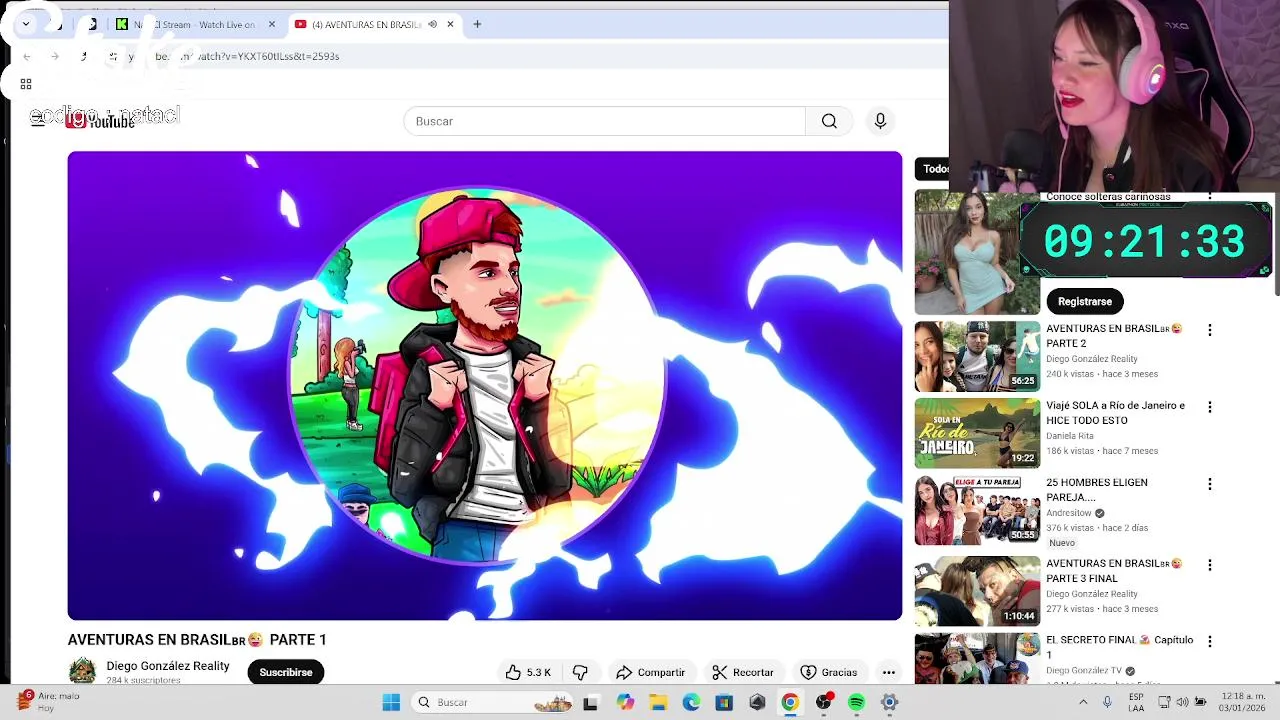This screenshot has height=720, width=1280.
Task: Open a new browser tab
Action: (477, 24)
